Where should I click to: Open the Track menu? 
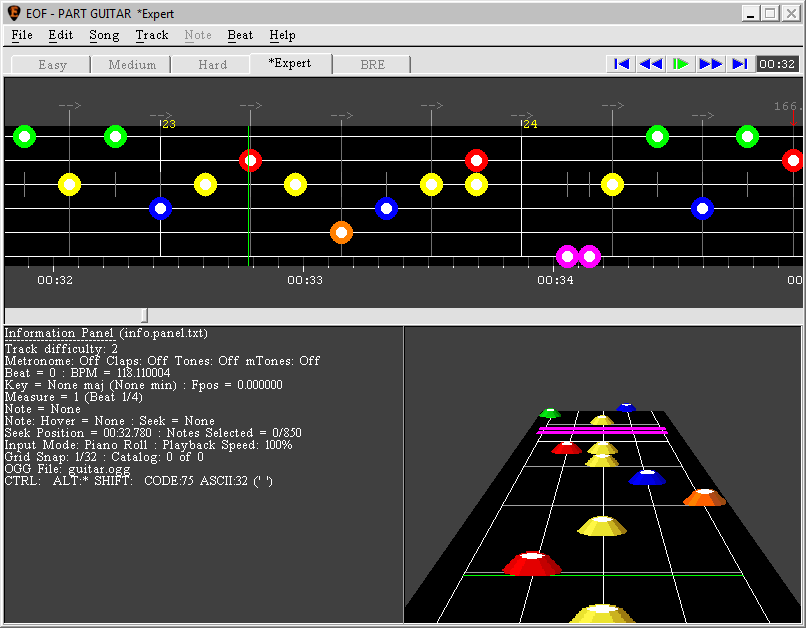point(152,35)
